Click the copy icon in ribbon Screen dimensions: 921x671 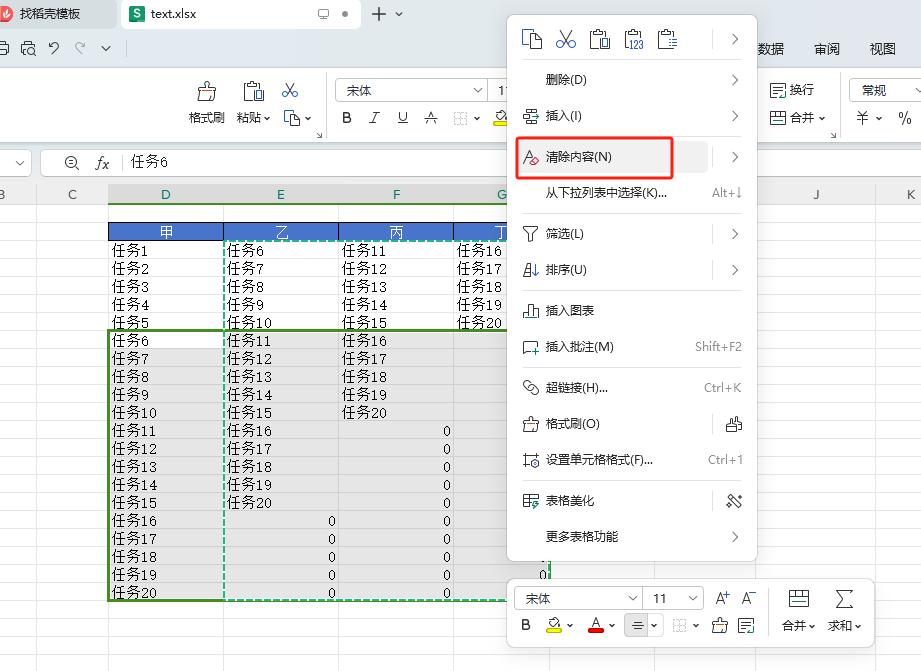pos(292,118)
